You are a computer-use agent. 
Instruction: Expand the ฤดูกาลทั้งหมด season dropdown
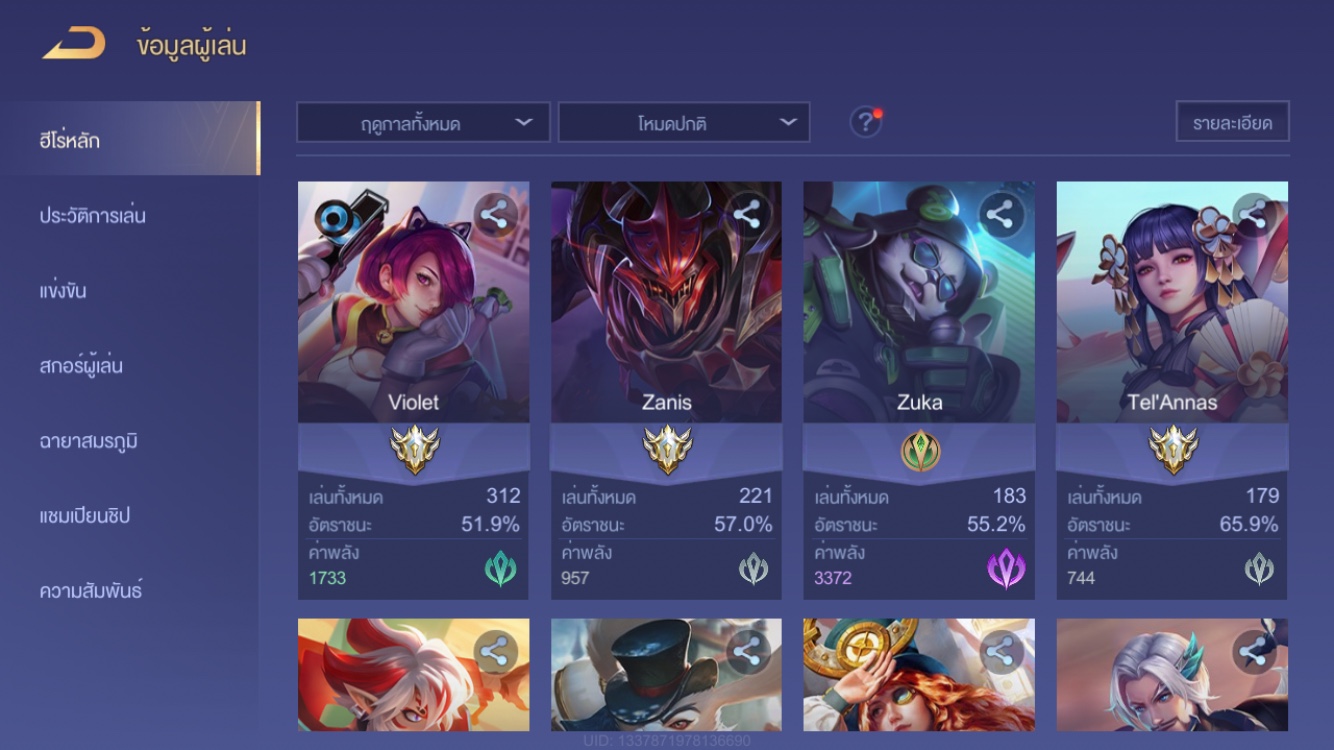pyautogui.click(x=423, y=122)
